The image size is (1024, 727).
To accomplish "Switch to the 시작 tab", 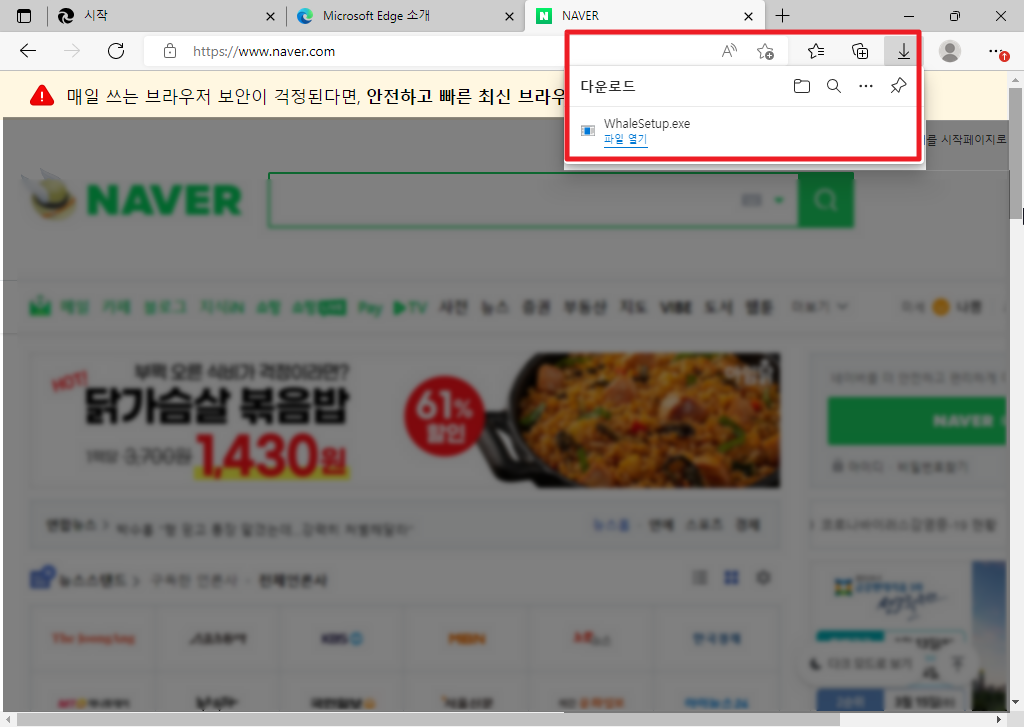I will 165,16.
